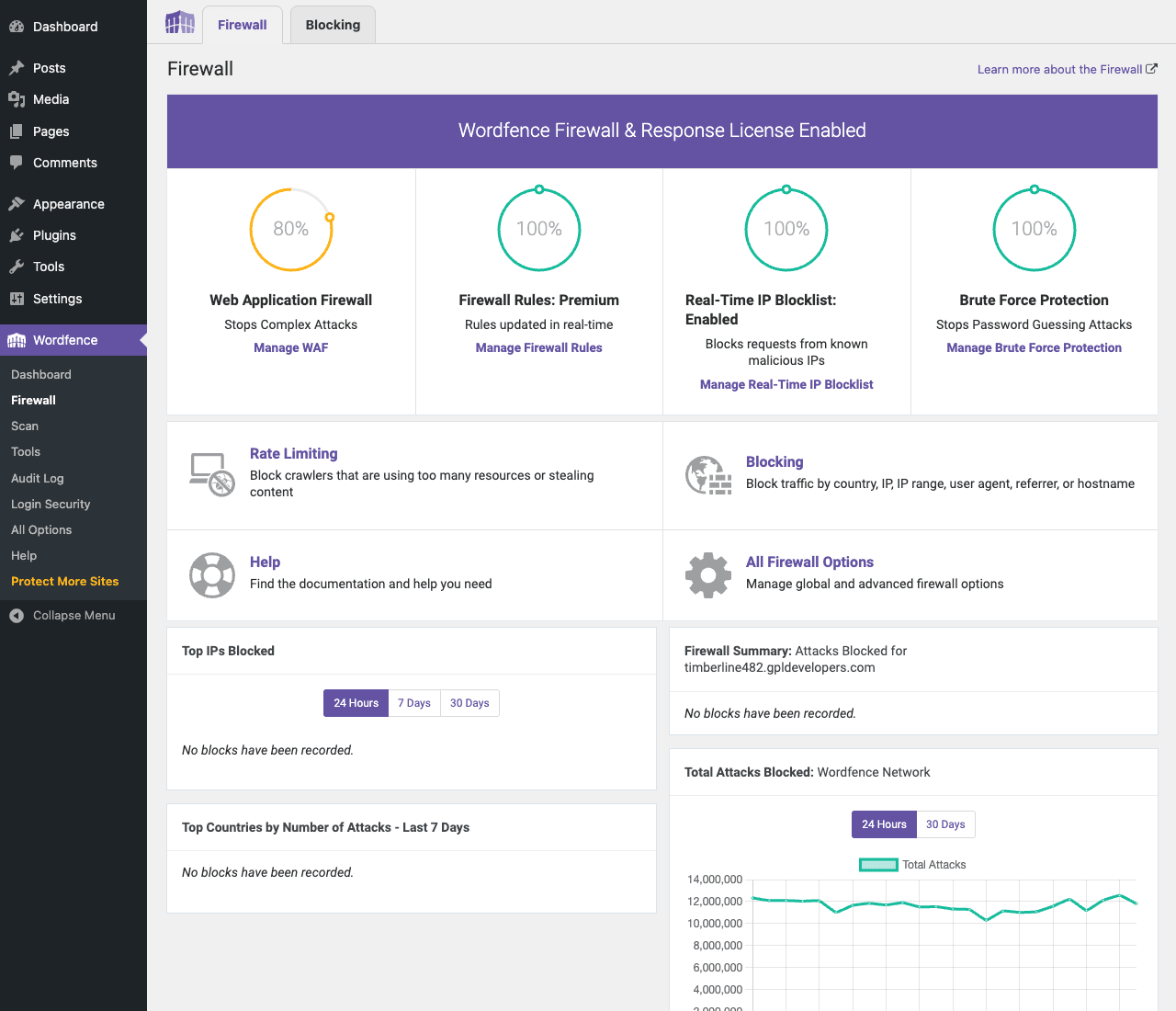
Task: Click Protect More Sites in sidebar
Action: (65, 581)
